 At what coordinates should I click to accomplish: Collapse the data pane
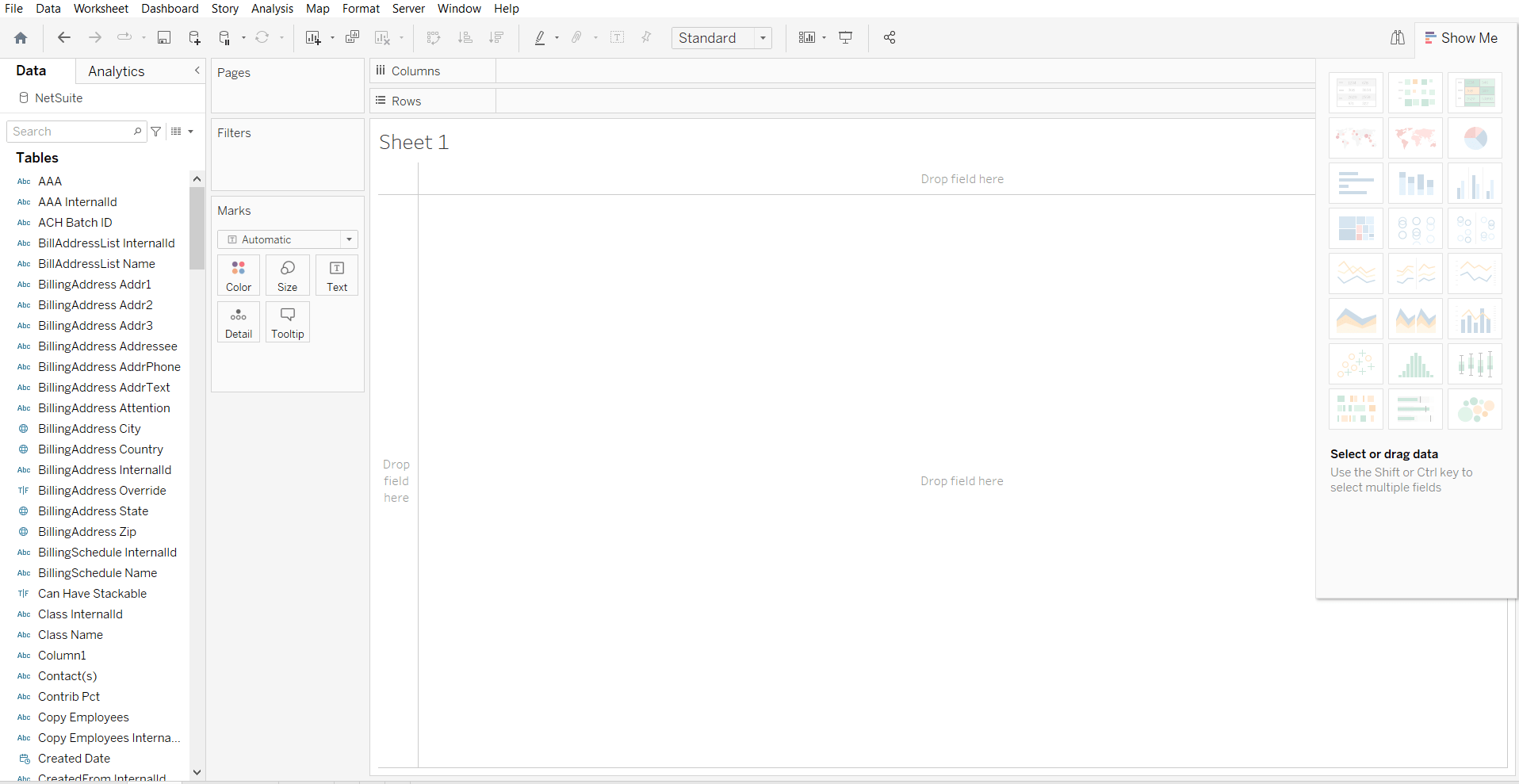[197, 71]
